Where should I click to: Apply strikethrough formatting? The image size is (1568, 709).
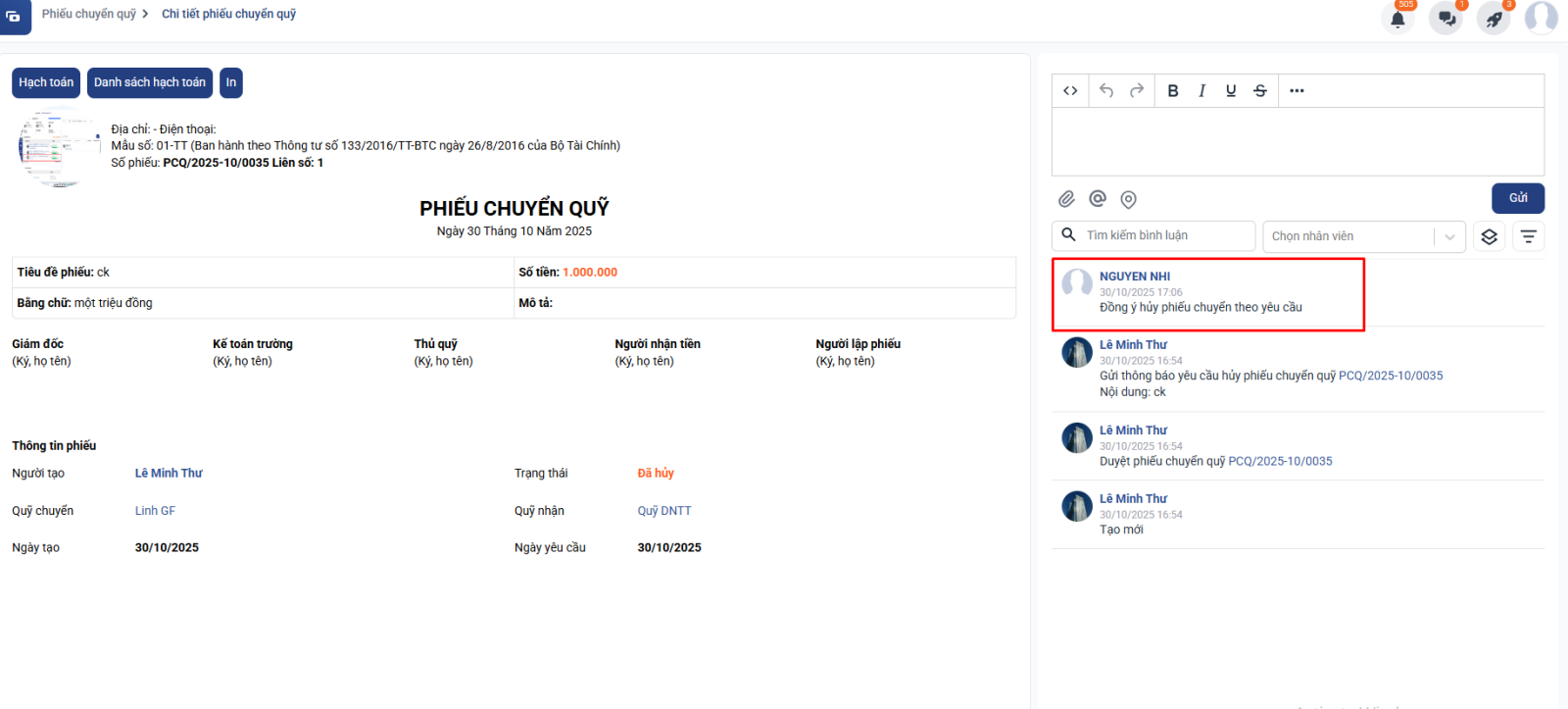pos(1260,91)
